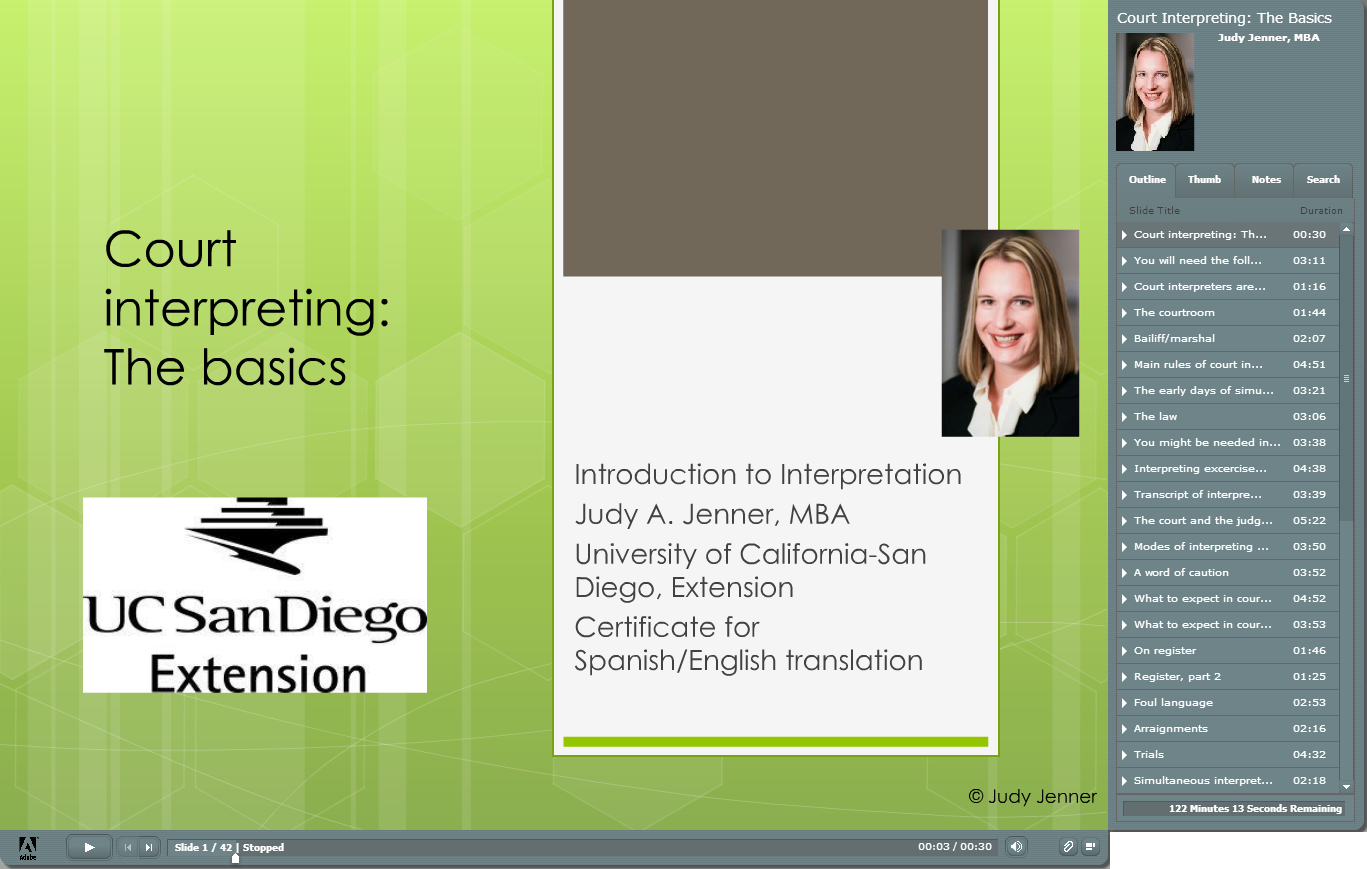Click 'University of California-San Diego, Extension' text
1367x869 pixels.
pos(750,570)
